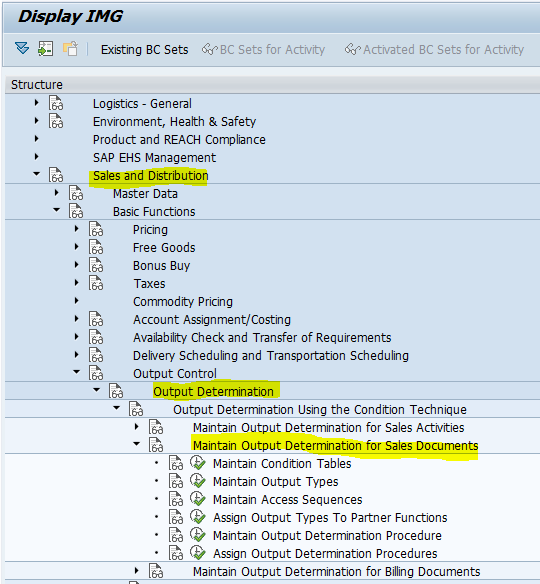Select Free Goods tree entry
The width and height of the screenshot is (540, 584).
(x=164, y=248)
